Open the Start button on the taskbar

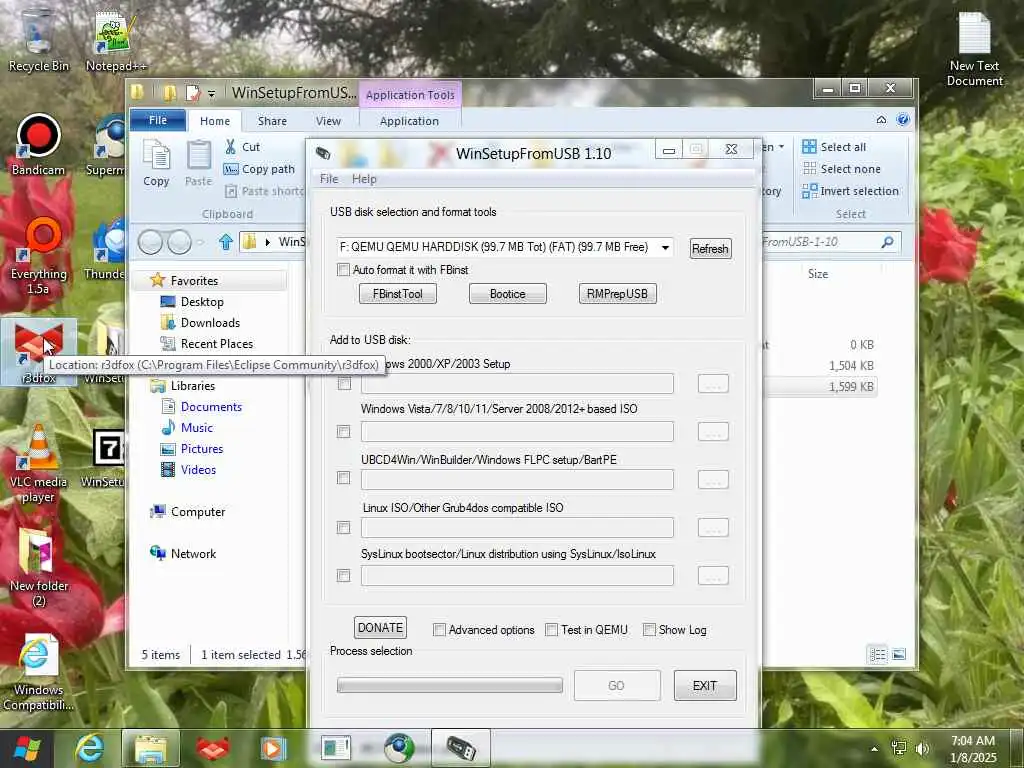26,748
